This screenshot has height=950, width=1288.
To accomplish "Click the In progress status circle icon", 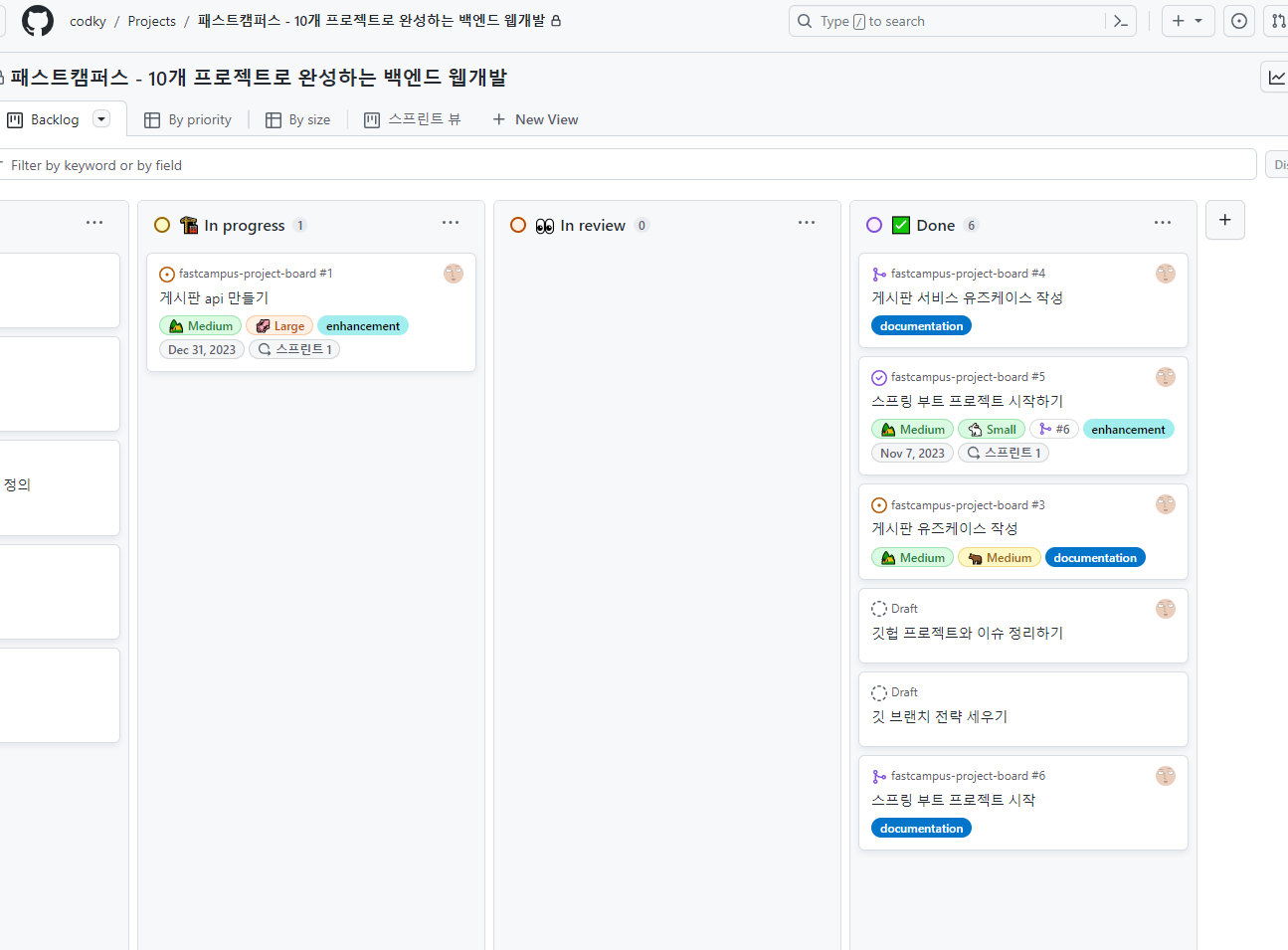I will point(162,225).
